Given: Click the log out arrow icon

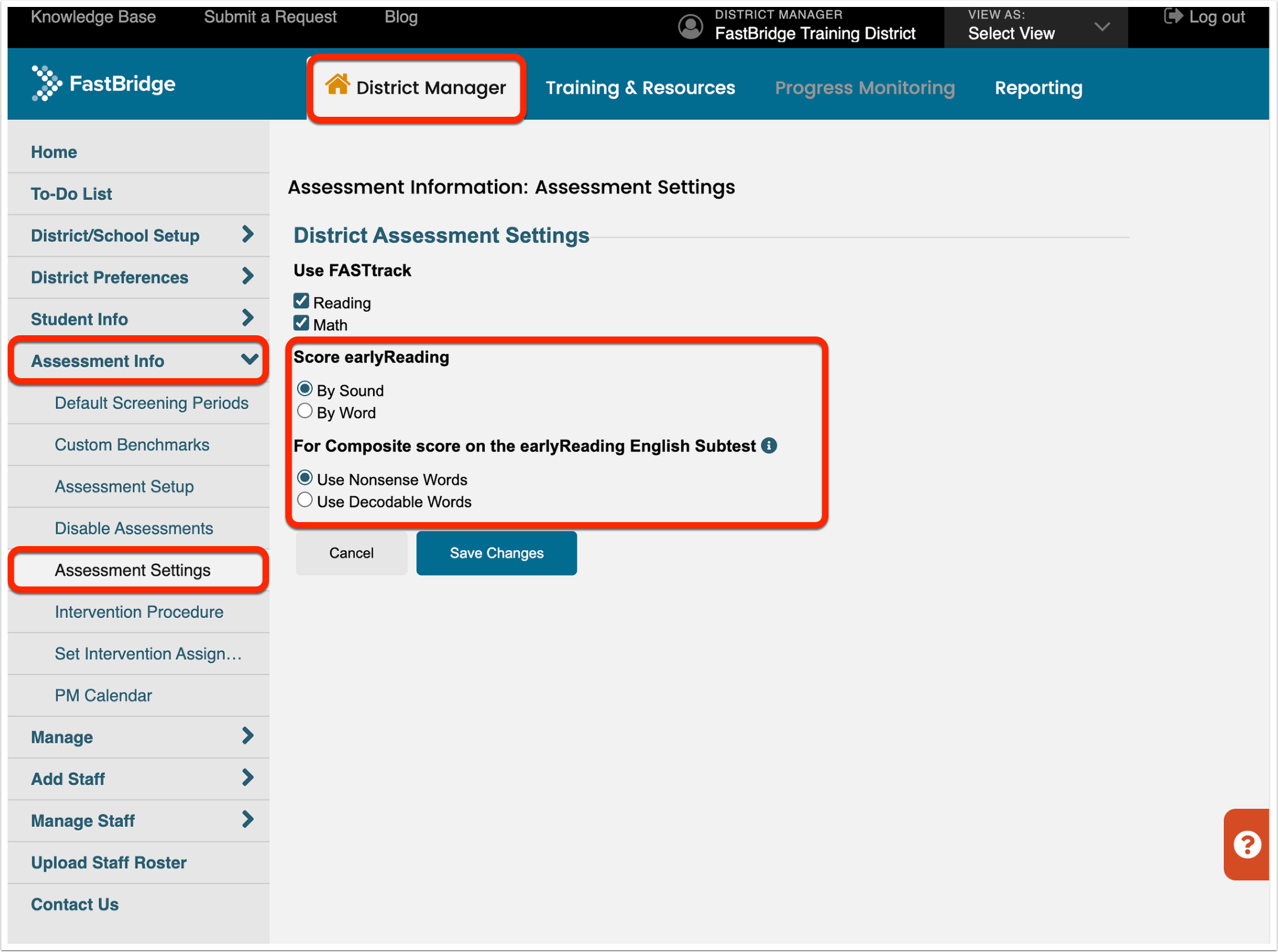Looking at the screenshot, I should pyautogui.click(x=1173, y=16).
